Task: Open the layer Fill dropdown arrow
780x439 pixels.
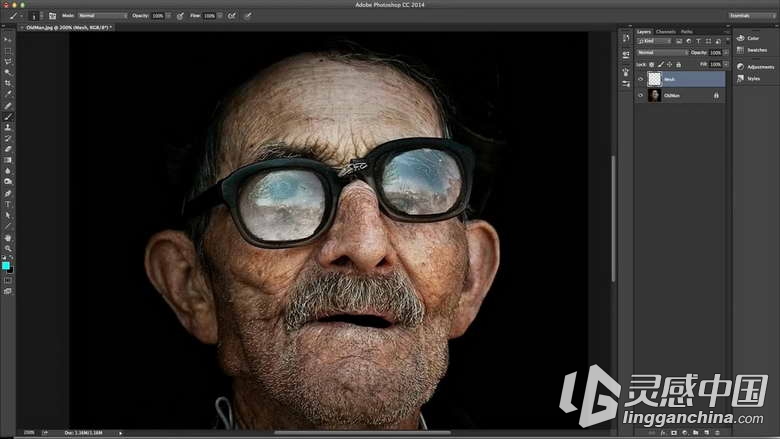Action: [726, 65]
